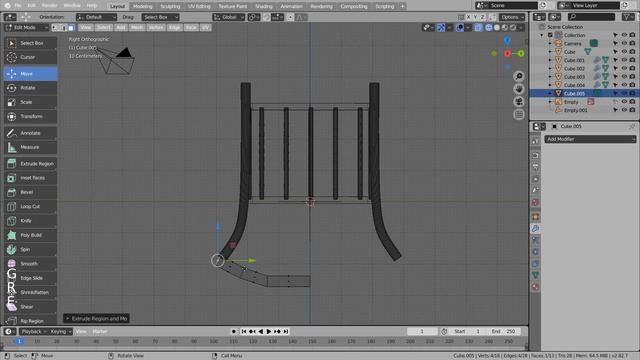Select the Measure tool
The height and width of the screenshot is (360, 640).
tap(30, 147)
